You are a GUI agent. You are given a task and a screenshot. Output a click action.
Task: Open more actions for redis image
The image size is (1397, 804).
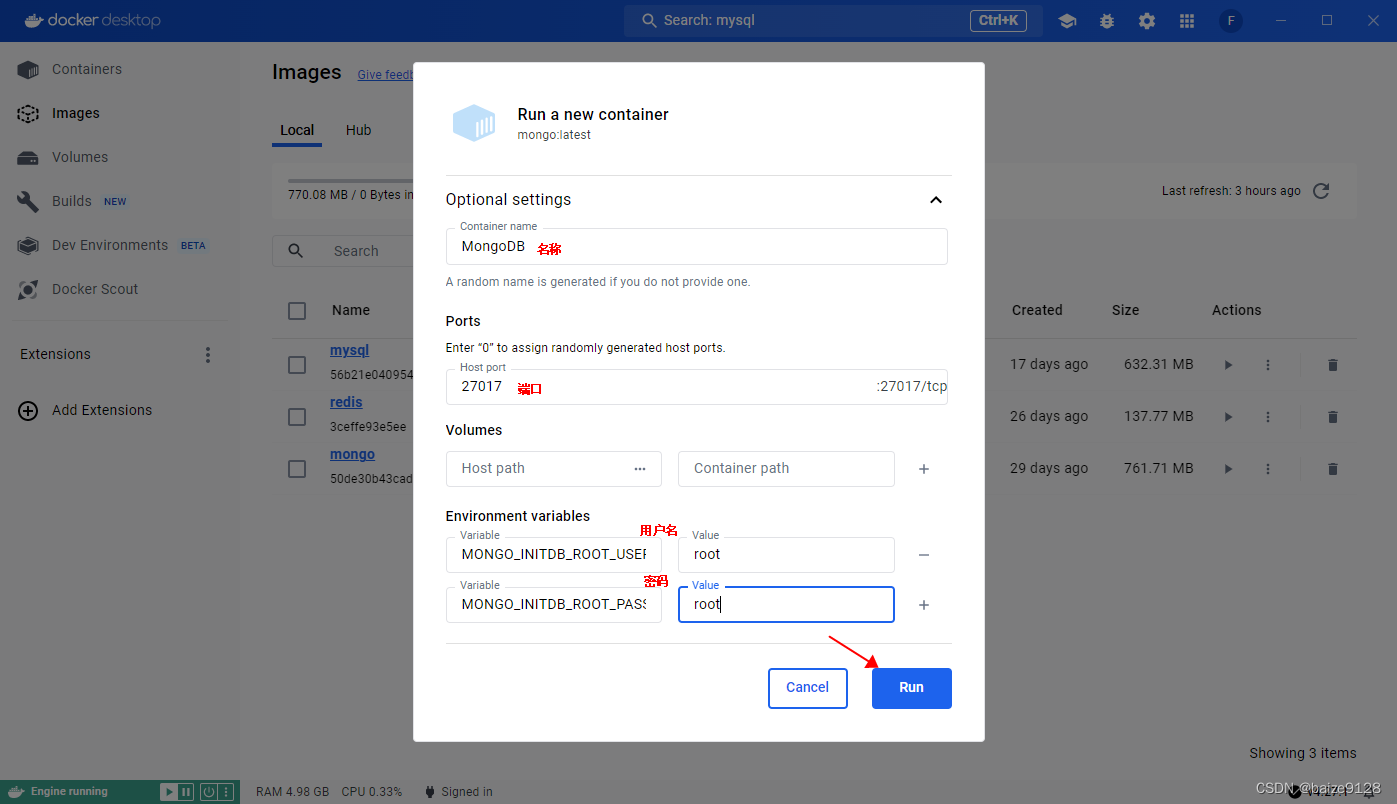pos(1268,417)
